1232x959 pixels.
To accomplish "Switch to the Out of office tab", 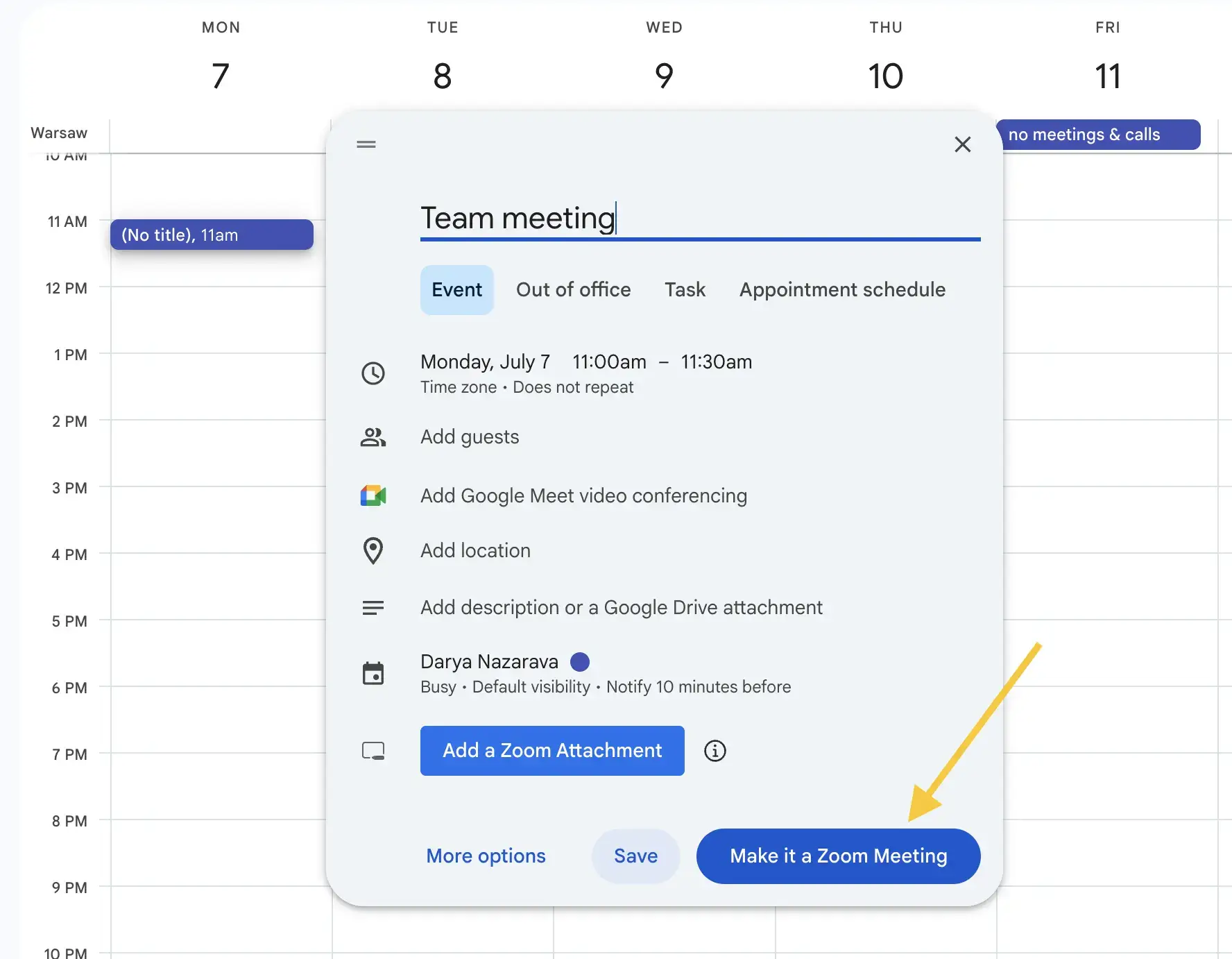I will pos(574,289).
